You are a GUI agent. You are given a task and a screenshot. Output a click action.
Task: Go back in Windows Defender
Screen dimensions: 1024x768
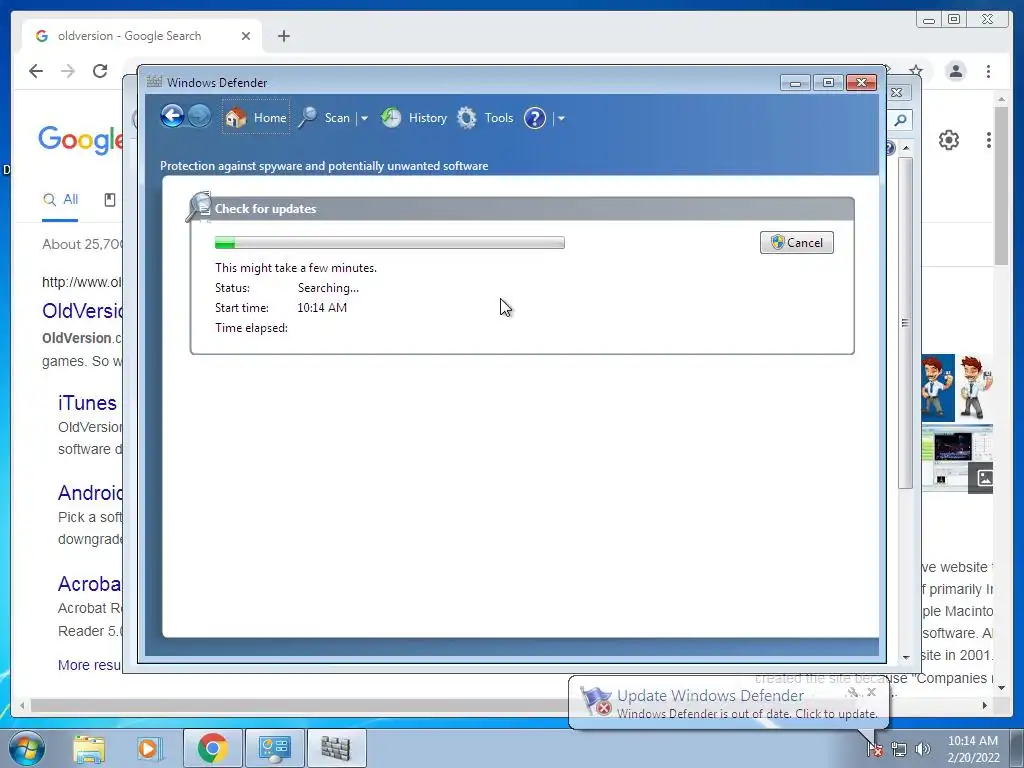click(x=172, y=116)
